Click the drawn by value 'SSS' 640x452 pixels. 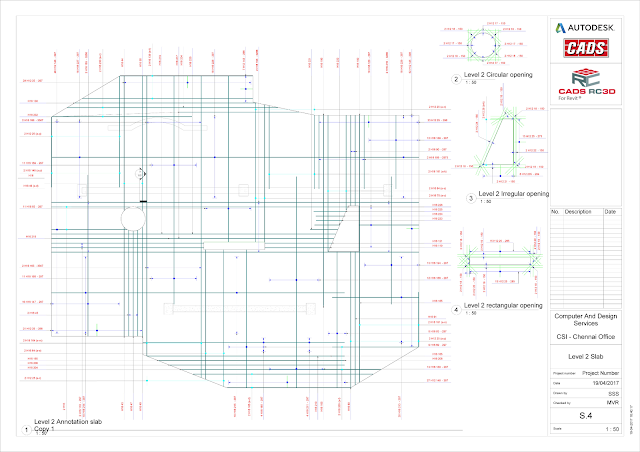pyautogui.click(x=613, y=394)
